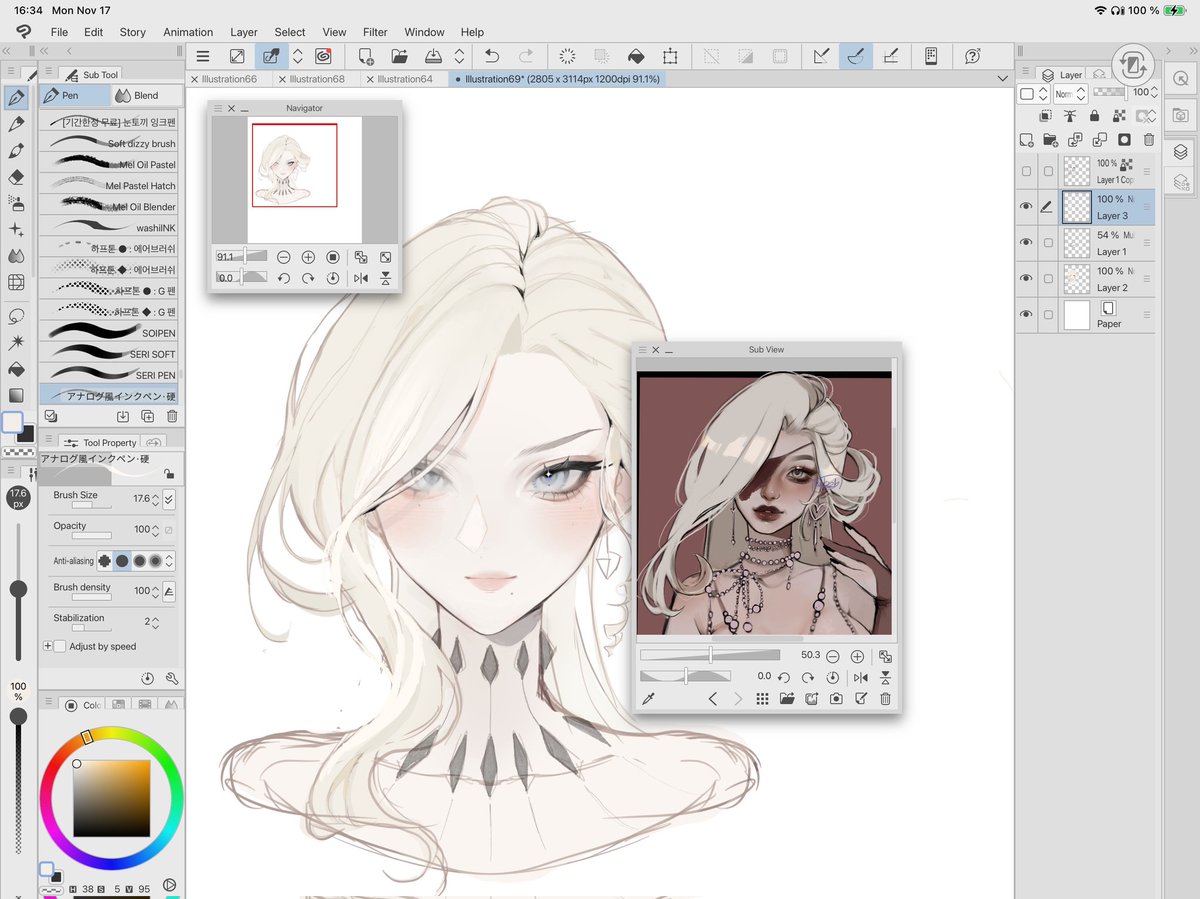
Task: Select the Pen tool in the left toolbar
Action: click(16, 97)
